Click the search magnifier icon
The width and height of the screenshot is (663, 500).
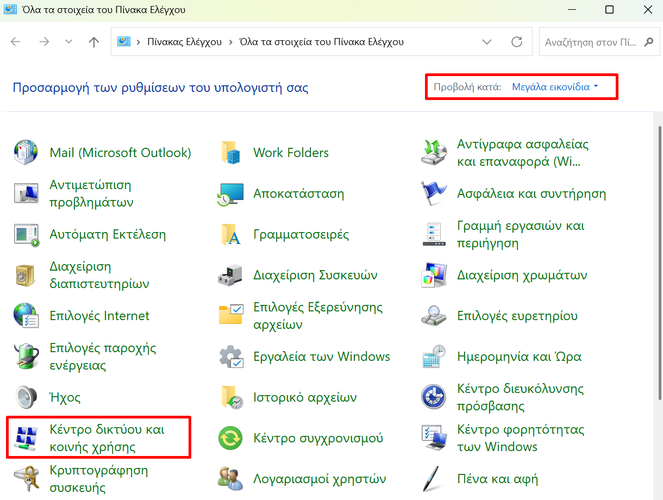click(x=649, y=42)
